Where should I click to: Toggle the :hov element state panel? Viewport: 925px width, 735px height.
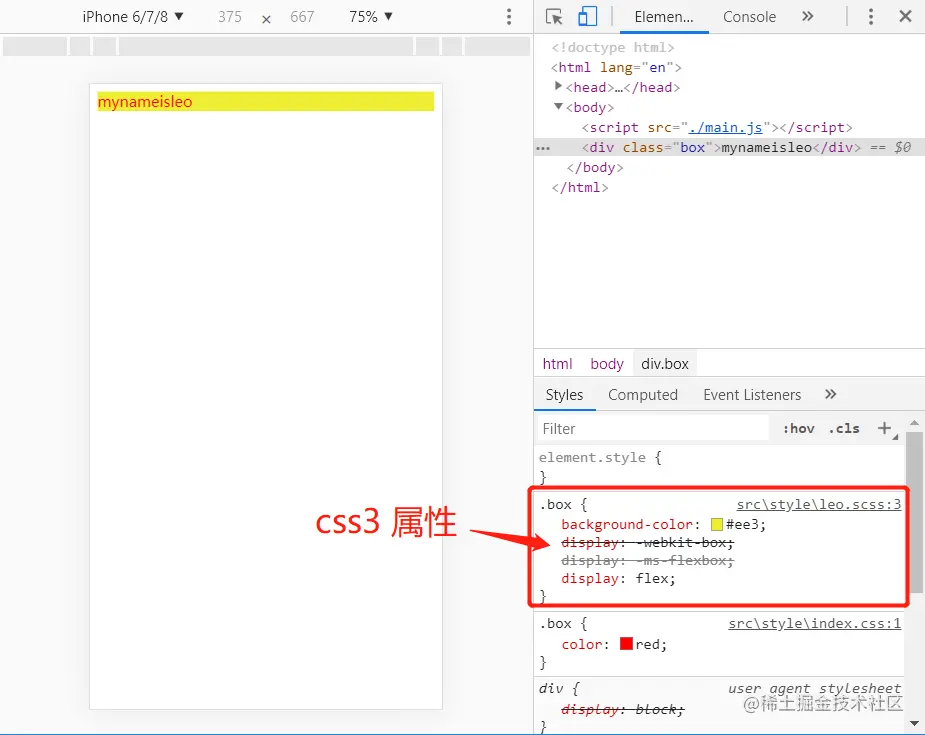point(797,428)
